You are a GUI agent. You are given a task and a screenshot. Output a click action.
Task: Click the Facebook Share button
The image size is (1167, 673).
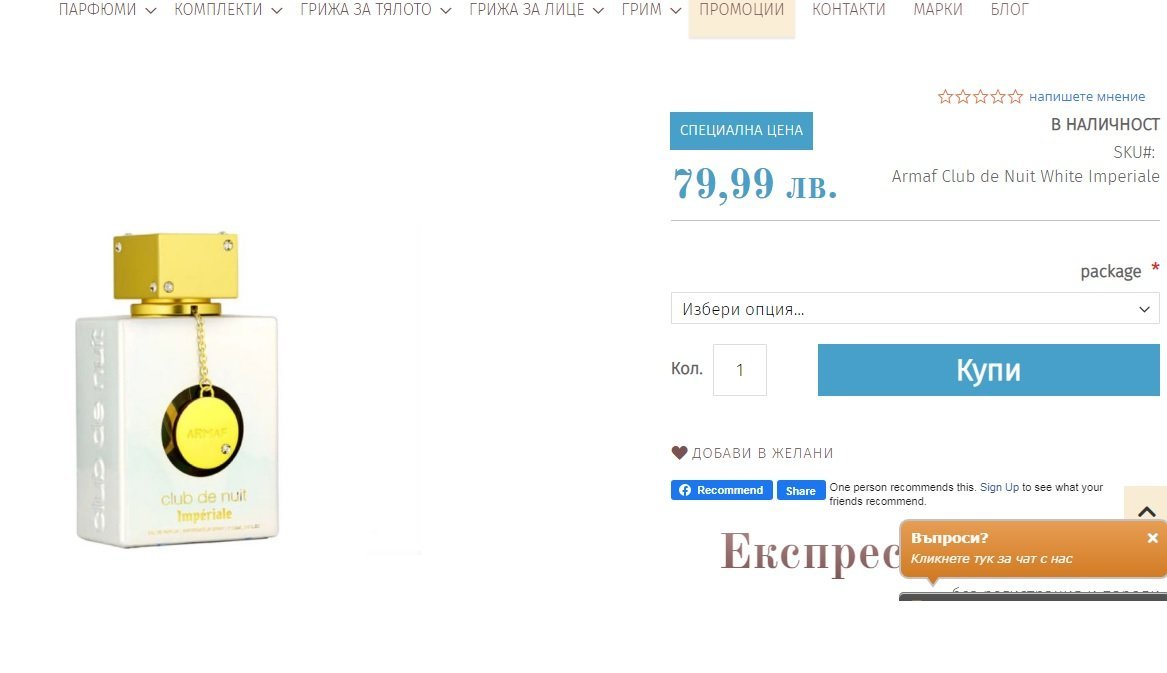(801, 491)
